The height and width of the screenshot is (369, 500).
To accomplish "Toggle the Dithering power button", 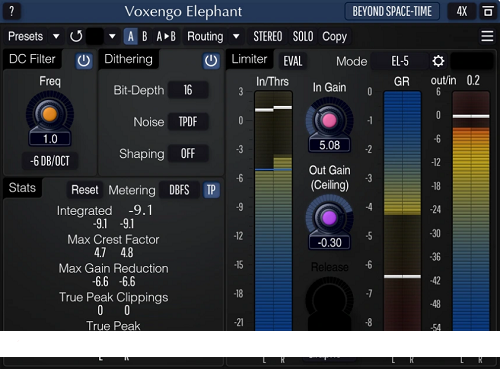I will (x=211, y=61).
